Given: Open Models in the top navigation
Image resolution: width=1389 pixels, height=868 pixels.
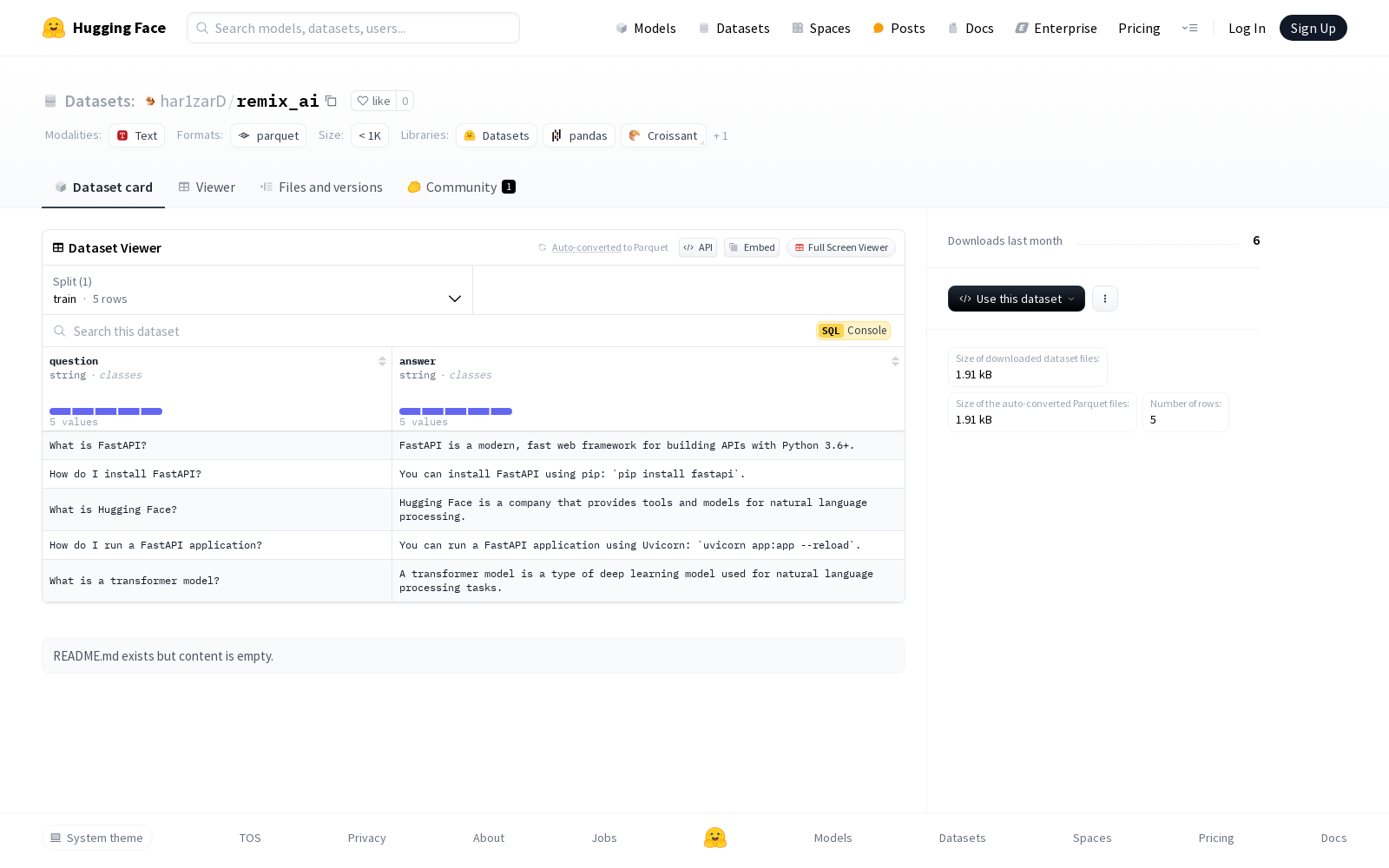Looking at the screenshot, I should (x=646, y=28).
